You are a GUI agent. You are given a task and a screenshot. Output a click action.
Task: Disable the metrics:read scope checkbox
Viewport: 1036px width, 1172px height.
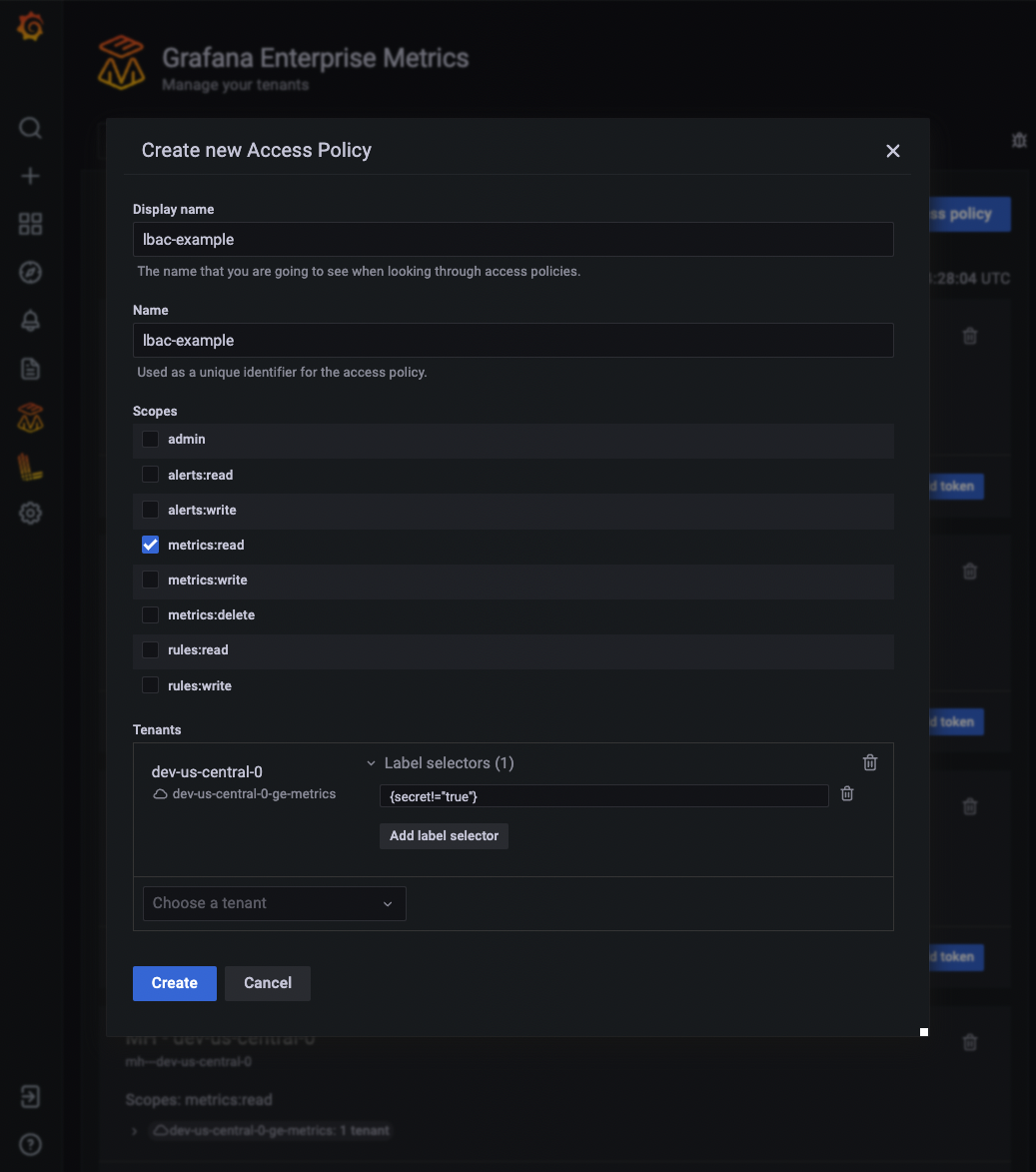pos(150,544)
